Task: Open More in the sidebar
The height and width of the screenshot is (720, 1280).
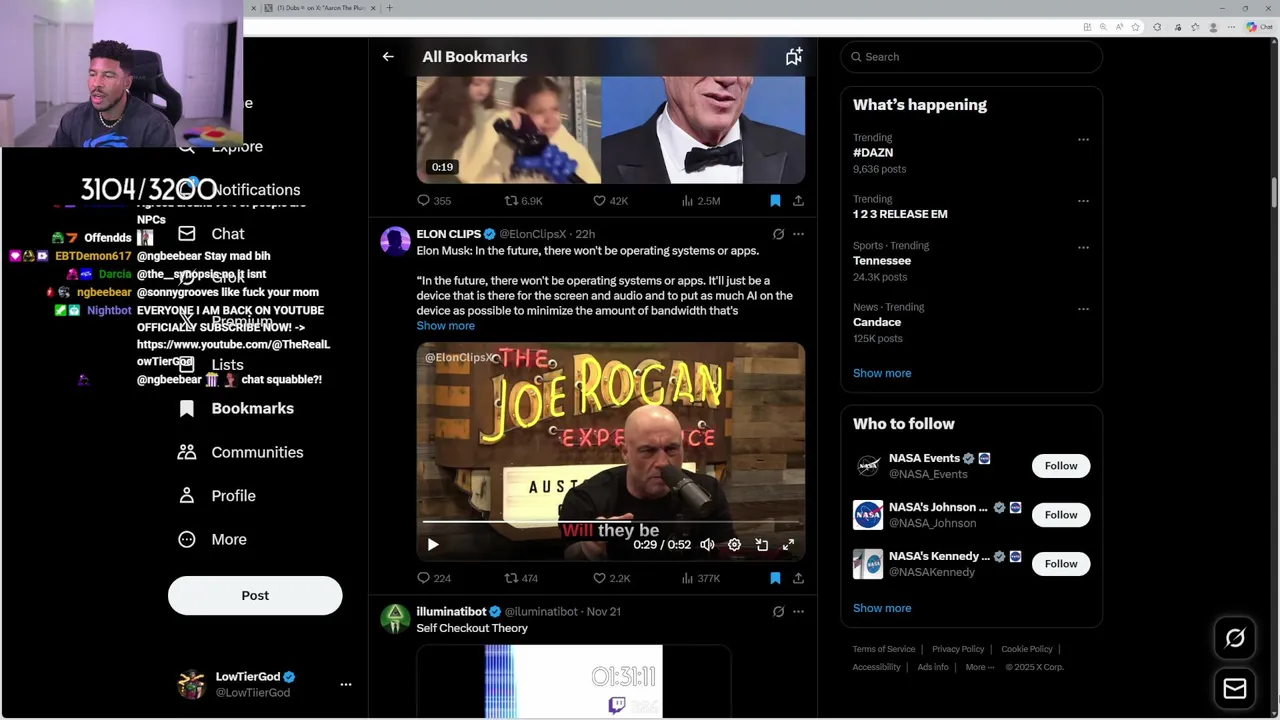Action: pyautogui.click(x=213, y=540)
